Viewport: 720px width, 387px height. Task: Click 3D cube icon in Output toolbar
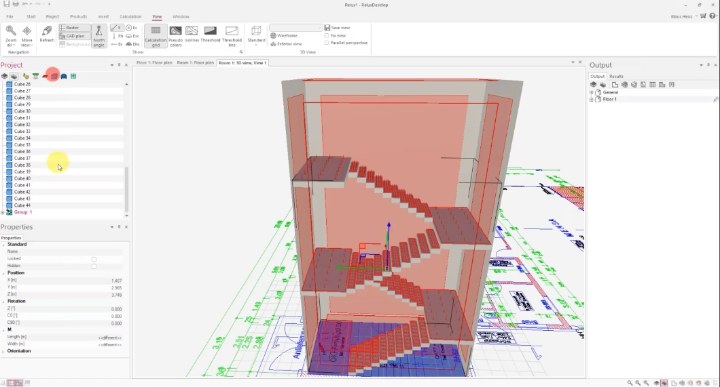click(x=634, y=84)
